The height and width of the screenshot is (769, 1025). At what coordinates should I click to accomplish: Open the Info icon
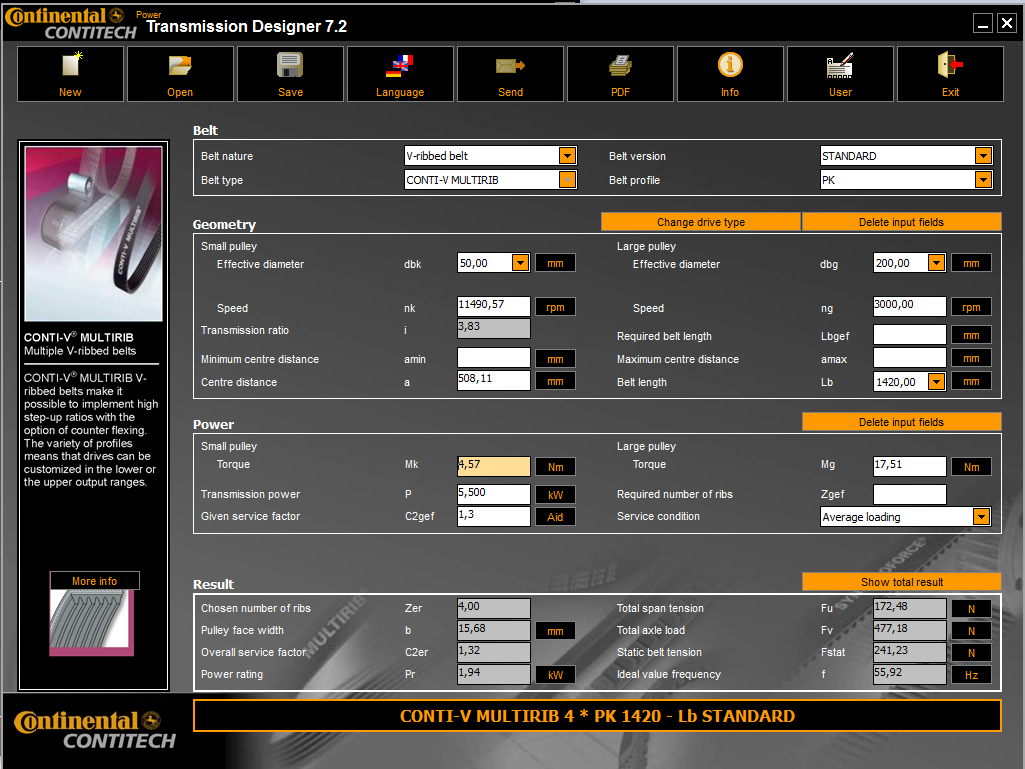click(x=730, y=74)
